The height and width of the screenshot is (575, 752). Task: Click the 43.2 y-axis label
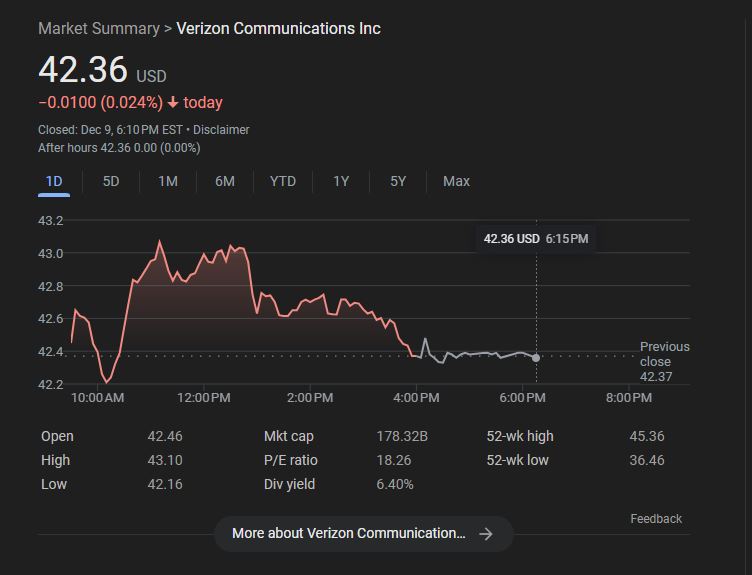[x=50, y=221]
